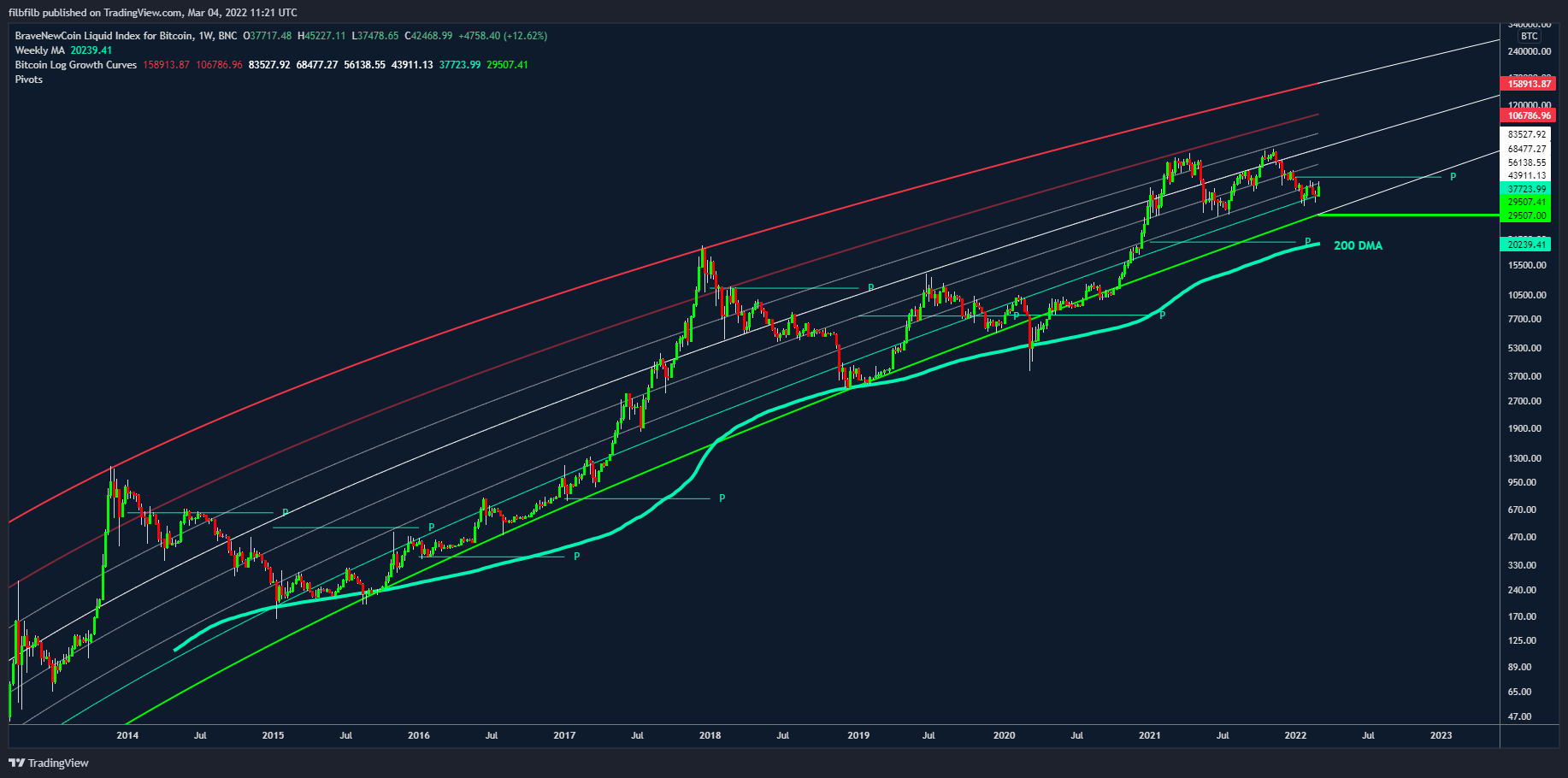
Task: Click the pivot P marker near 2022
Action: pyautogui.click(x=1453, y=177)
